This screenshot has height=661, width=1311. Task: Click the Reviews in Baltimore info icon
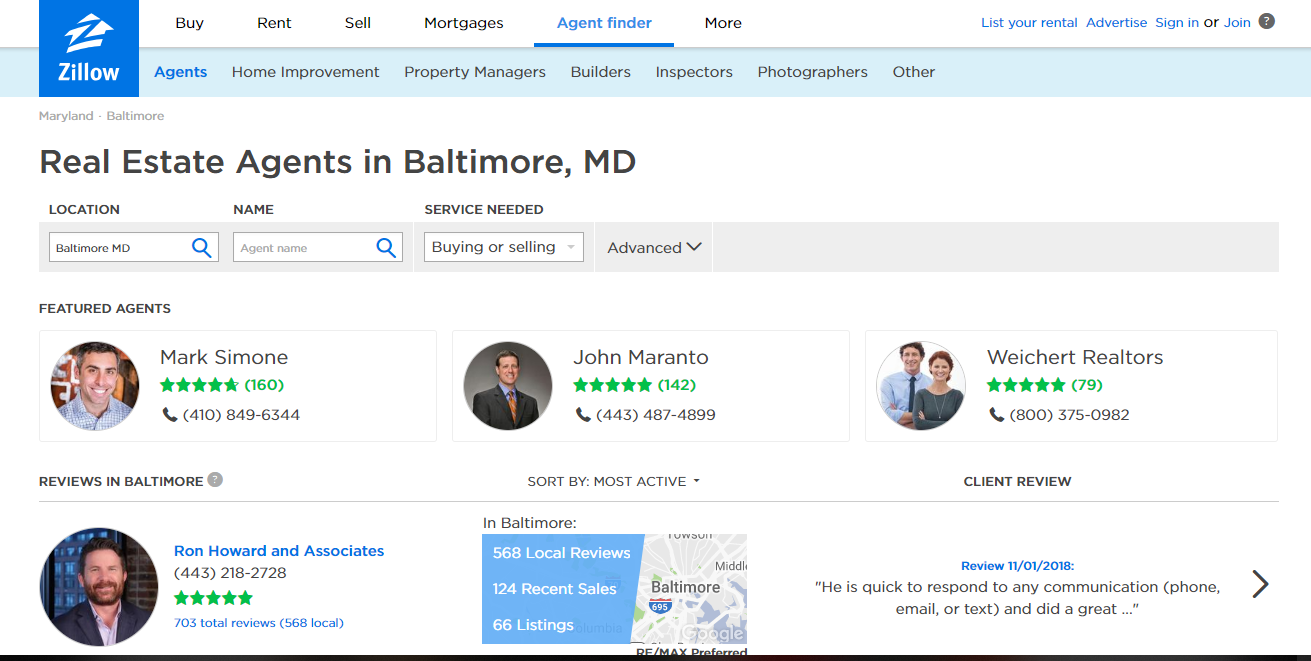coord(215,480)
